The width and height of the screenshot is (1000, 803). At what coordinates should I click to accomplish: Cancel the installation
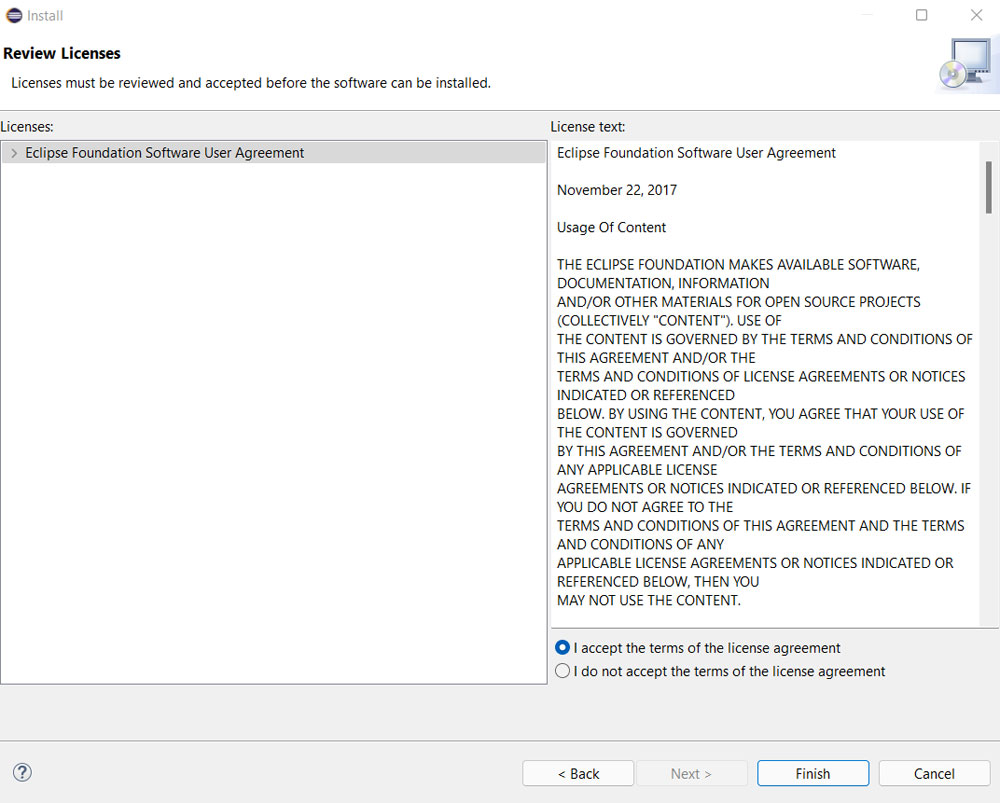click(934, 773)
